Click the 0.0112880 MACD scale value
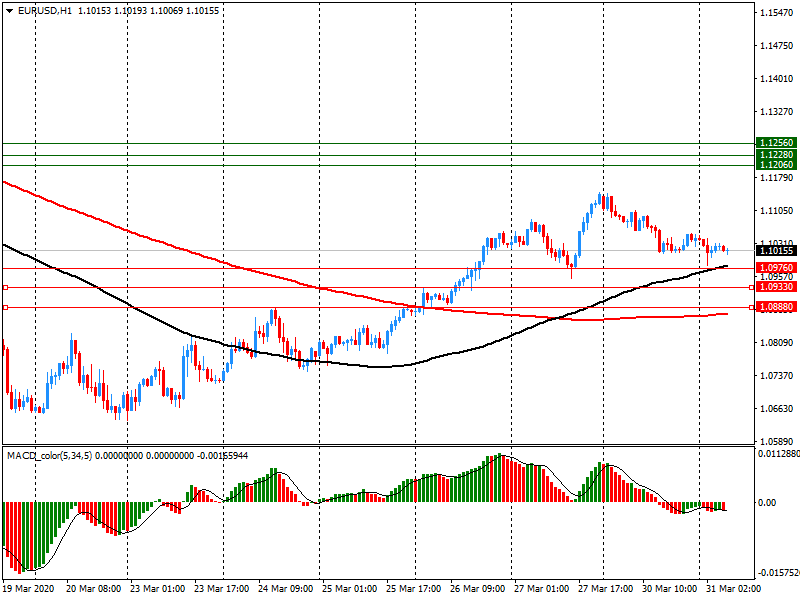 (x=779, y=454)
